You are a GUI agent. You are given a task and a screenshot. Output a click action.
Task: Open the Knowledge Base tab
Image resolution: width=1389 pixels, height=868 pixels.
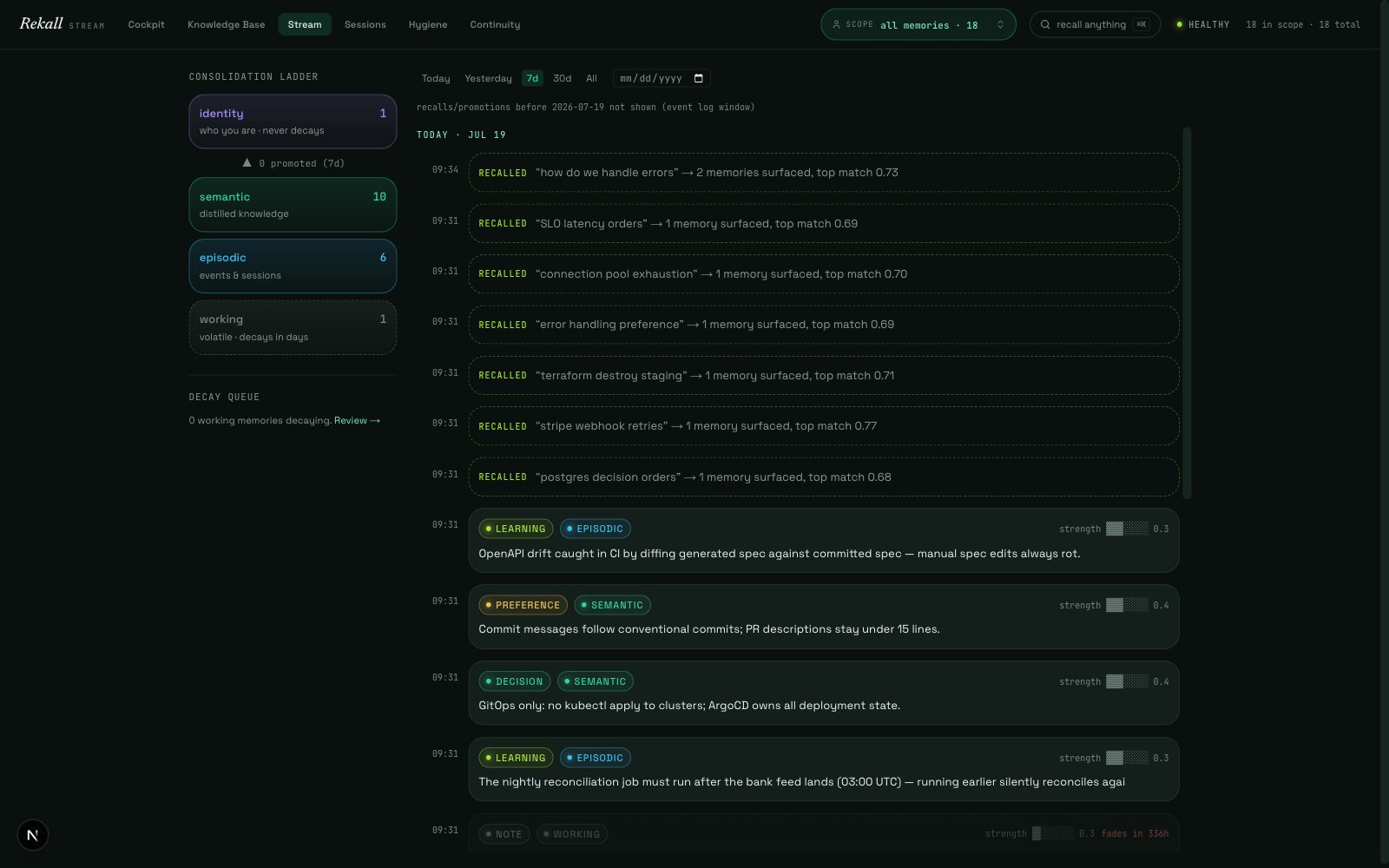point(227,24)
